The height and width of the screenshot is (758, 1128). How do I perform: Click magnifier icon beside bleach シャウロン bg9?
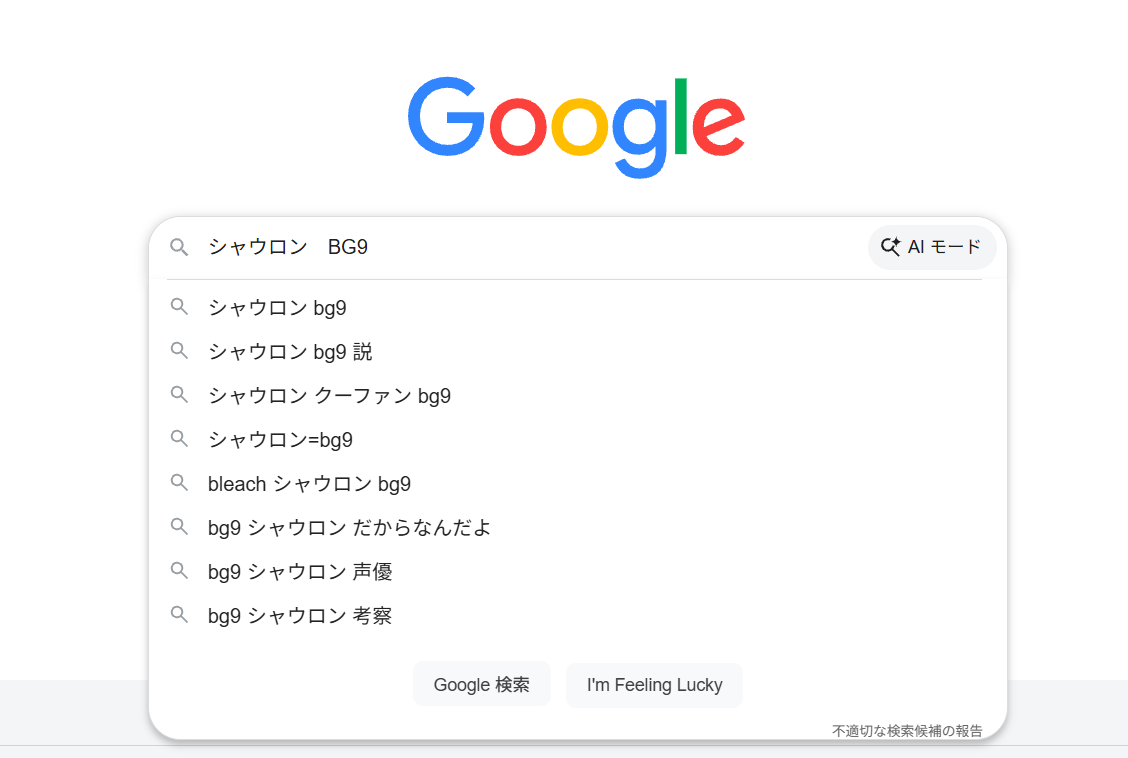[x=179, y=483]
